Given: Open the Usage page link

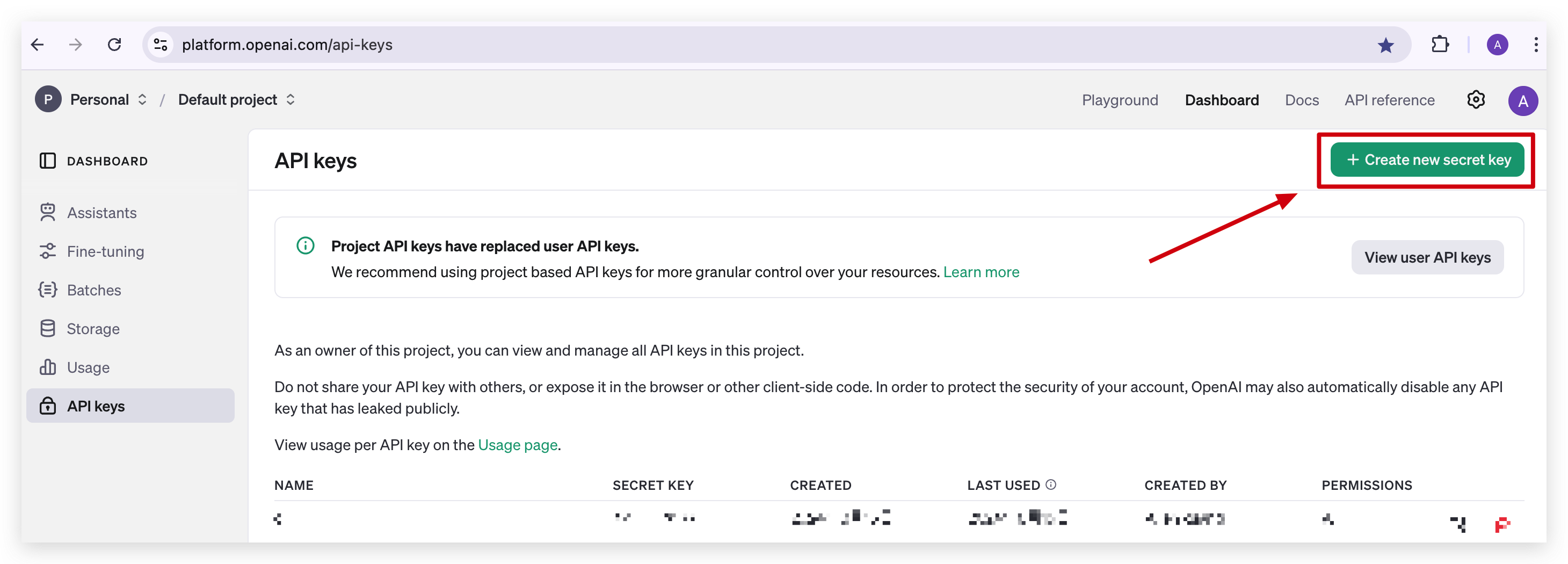Looking at the screenshot, I should coord(518,445).
